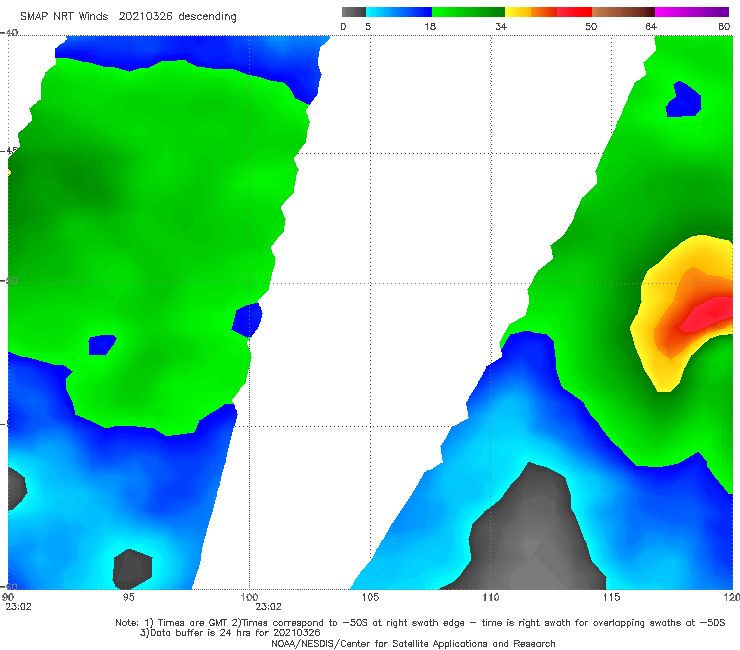This screenshot has width=740, height=650.
Task: Click the green segment of the color bar
Action: pos(468,12)
